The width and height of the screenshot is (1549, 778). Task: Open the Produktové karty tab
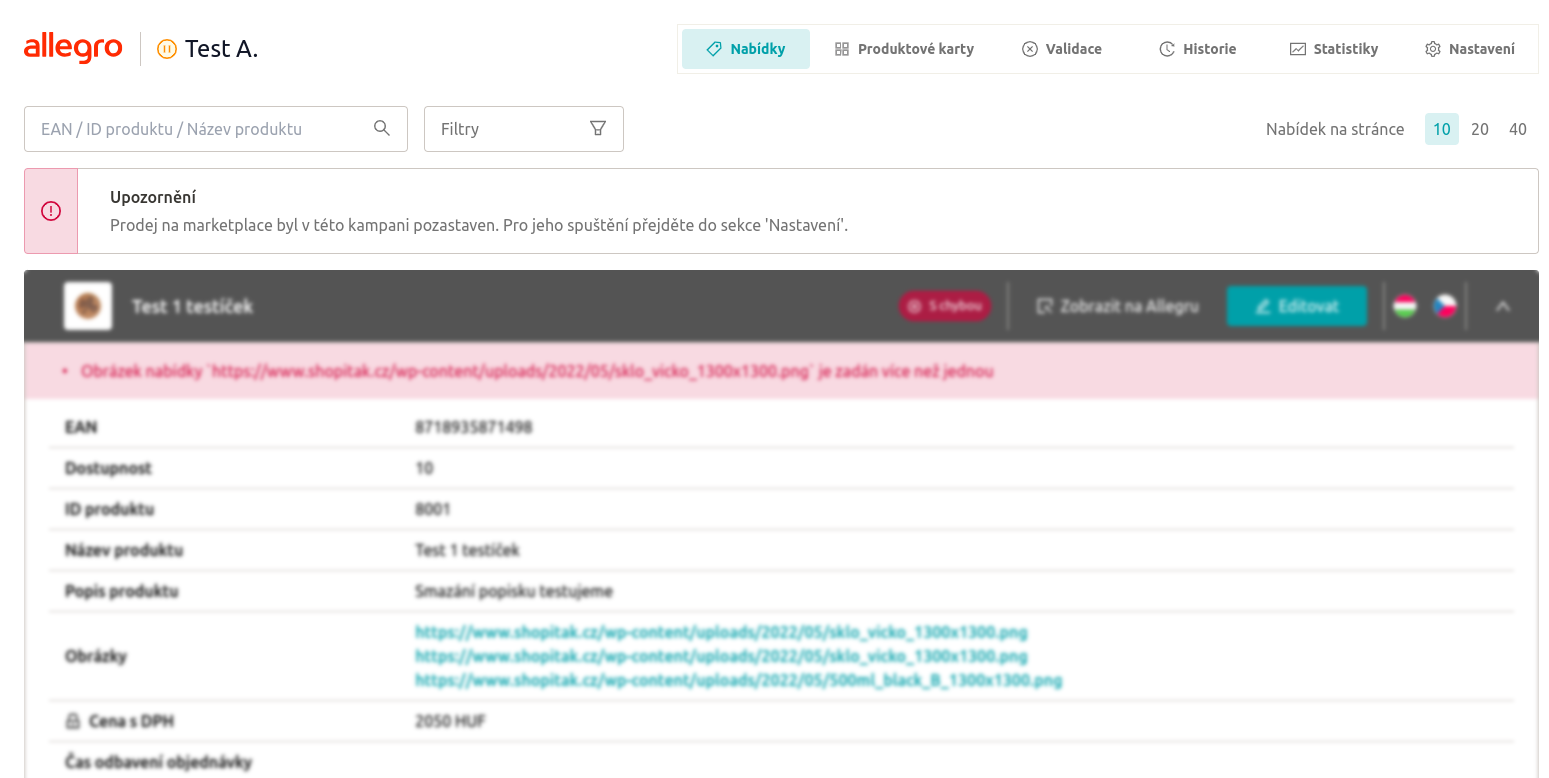pyautogui.click(x=904, y=49)
